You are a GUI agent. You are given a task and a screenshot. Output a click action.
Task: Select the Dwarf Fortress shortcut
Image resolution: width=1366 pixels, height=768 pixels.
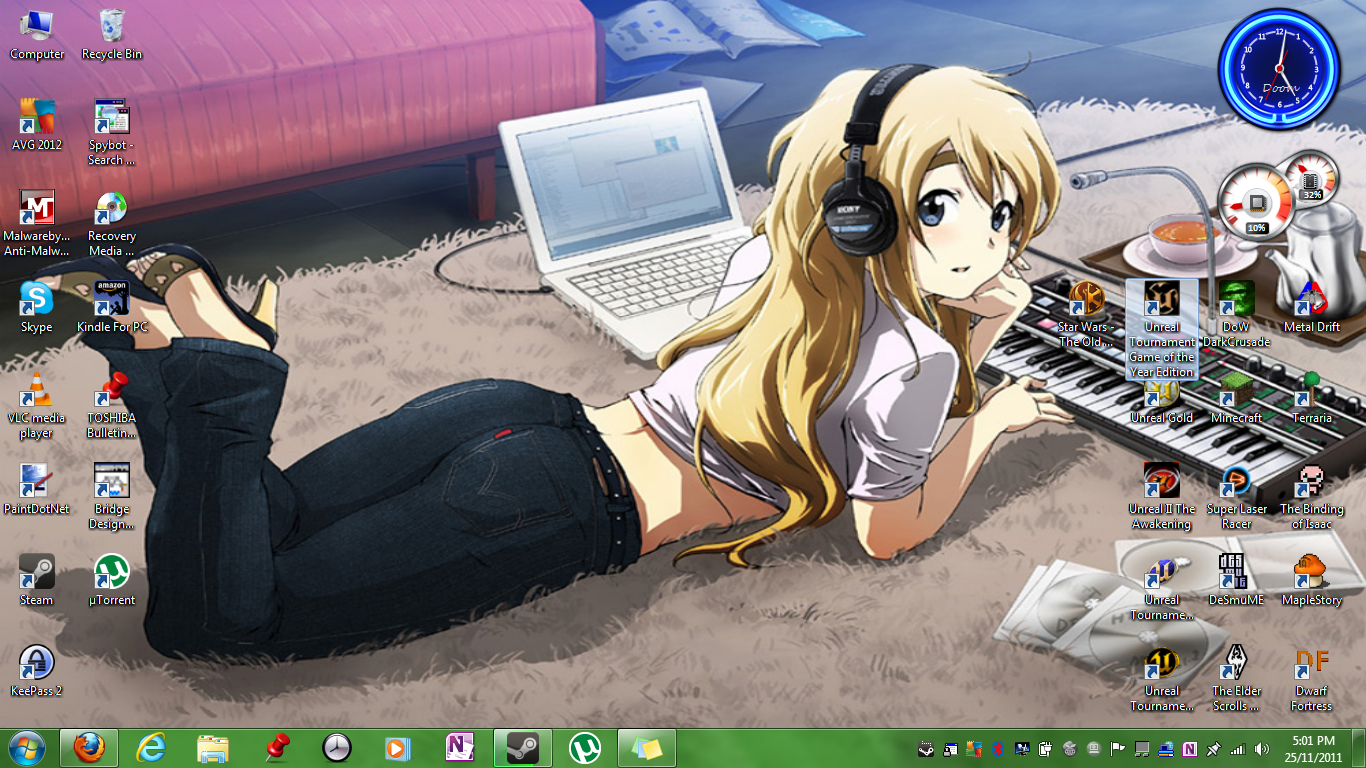(x=1312, y=678)
